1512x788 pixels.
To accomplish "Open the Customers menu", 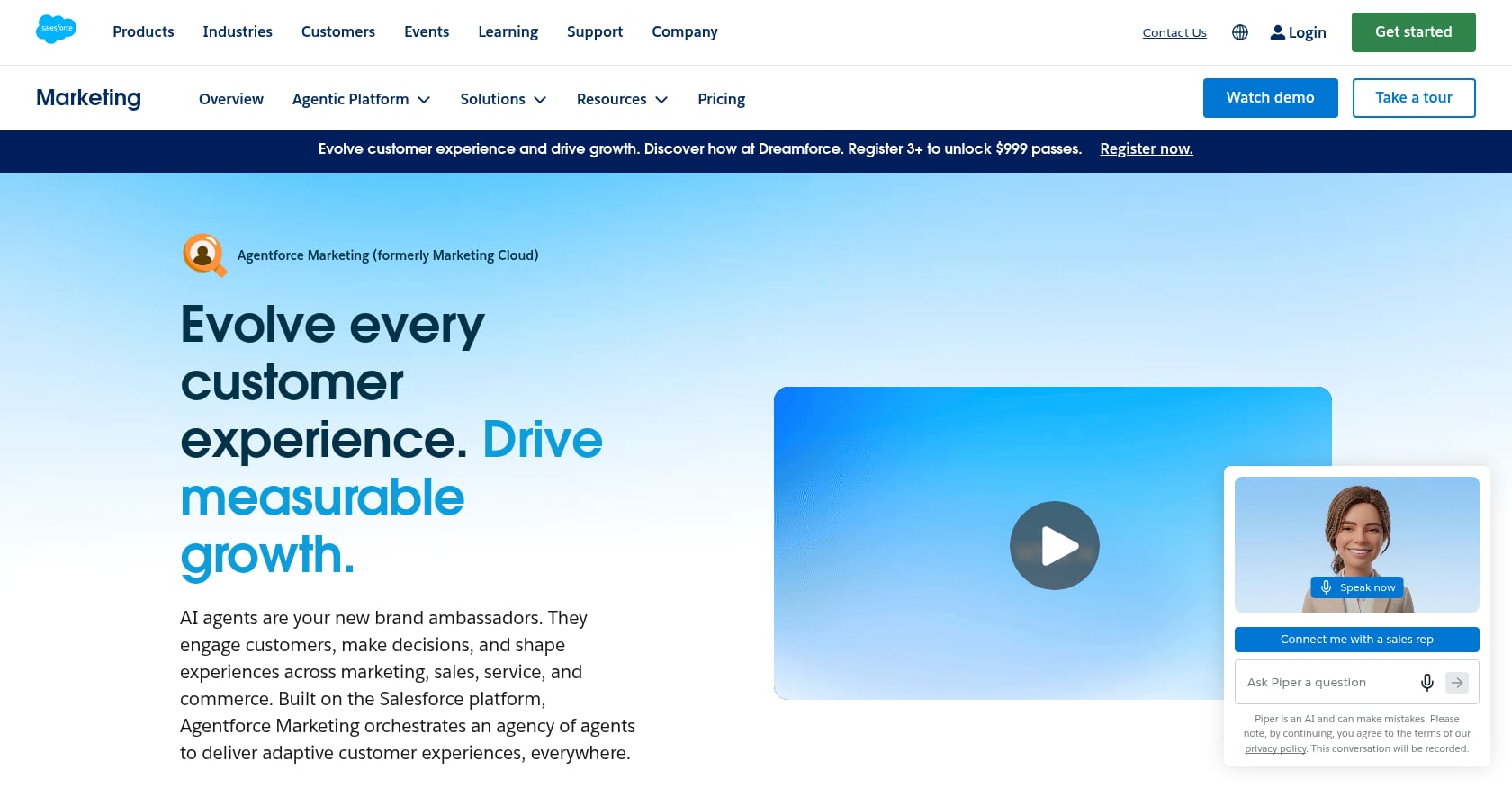I will (338, 31).
